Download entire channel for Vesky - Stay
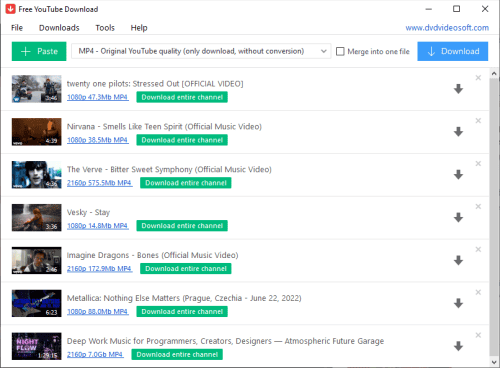The height and width of the screenshot is (368, 500). point(182,226)
